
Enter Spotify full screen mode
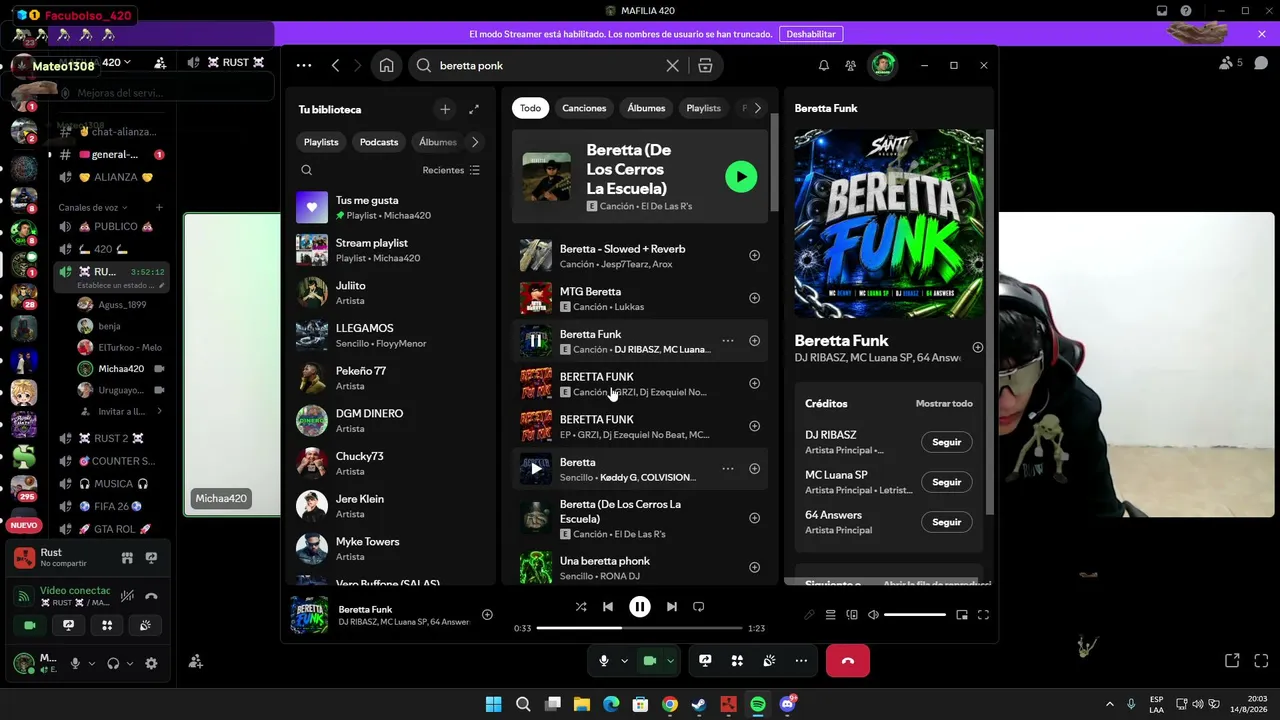(983, 615)
